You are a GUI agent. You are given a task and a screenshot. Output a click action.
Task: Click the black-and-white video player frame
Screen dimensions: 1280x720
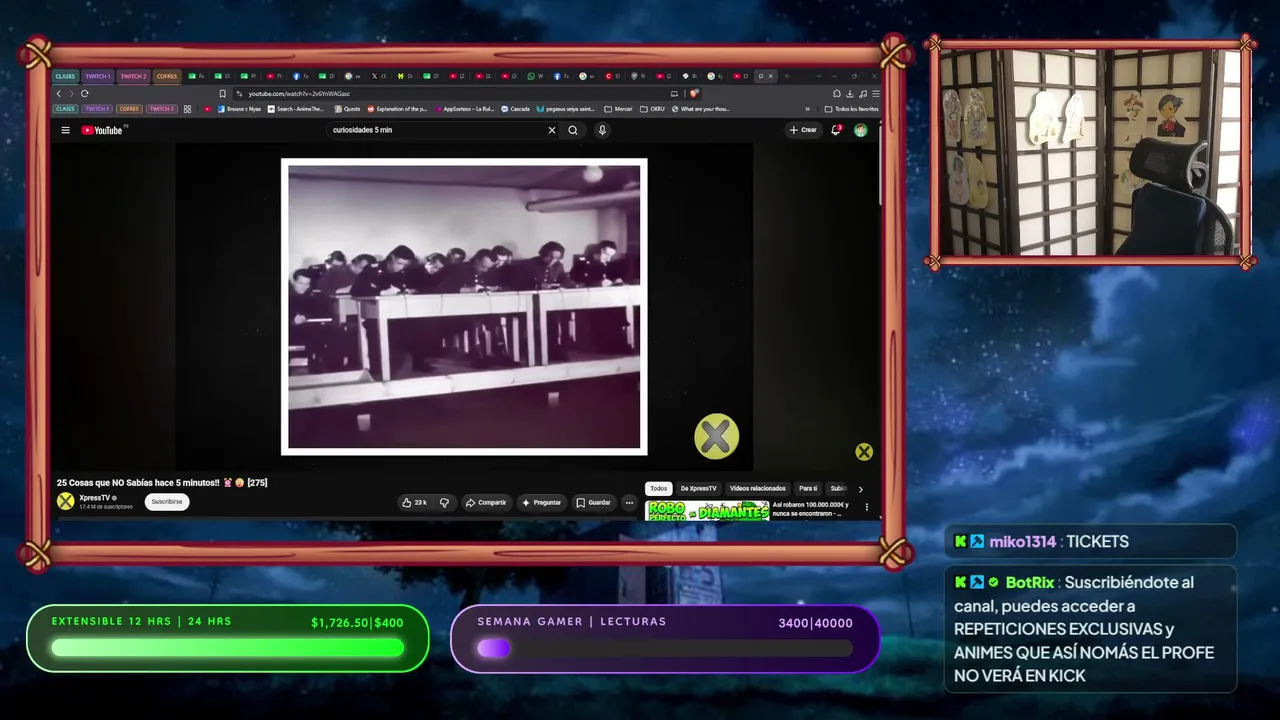pos(464,306)
